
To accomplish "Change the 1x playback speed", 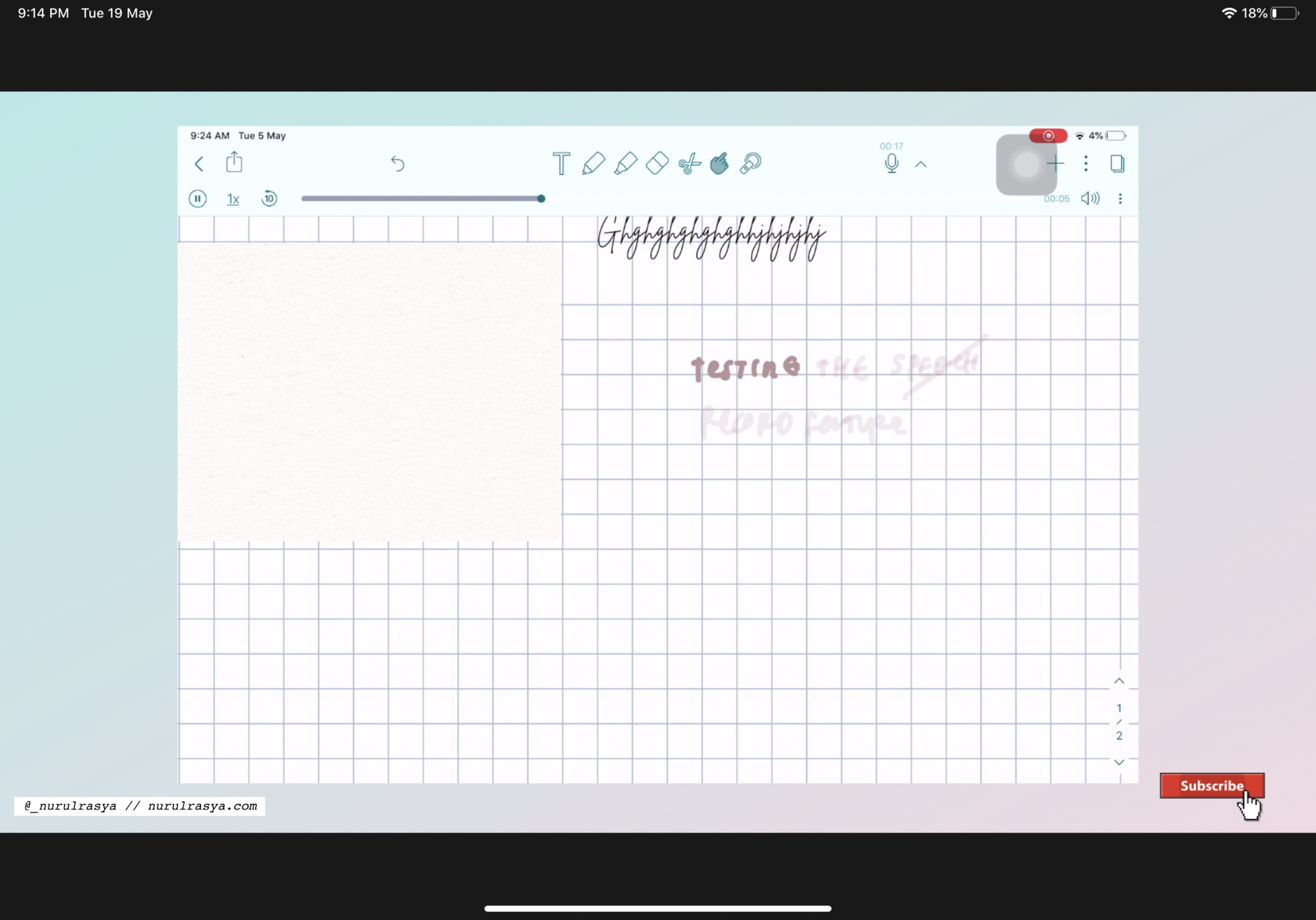I will [x=233, y=199].
